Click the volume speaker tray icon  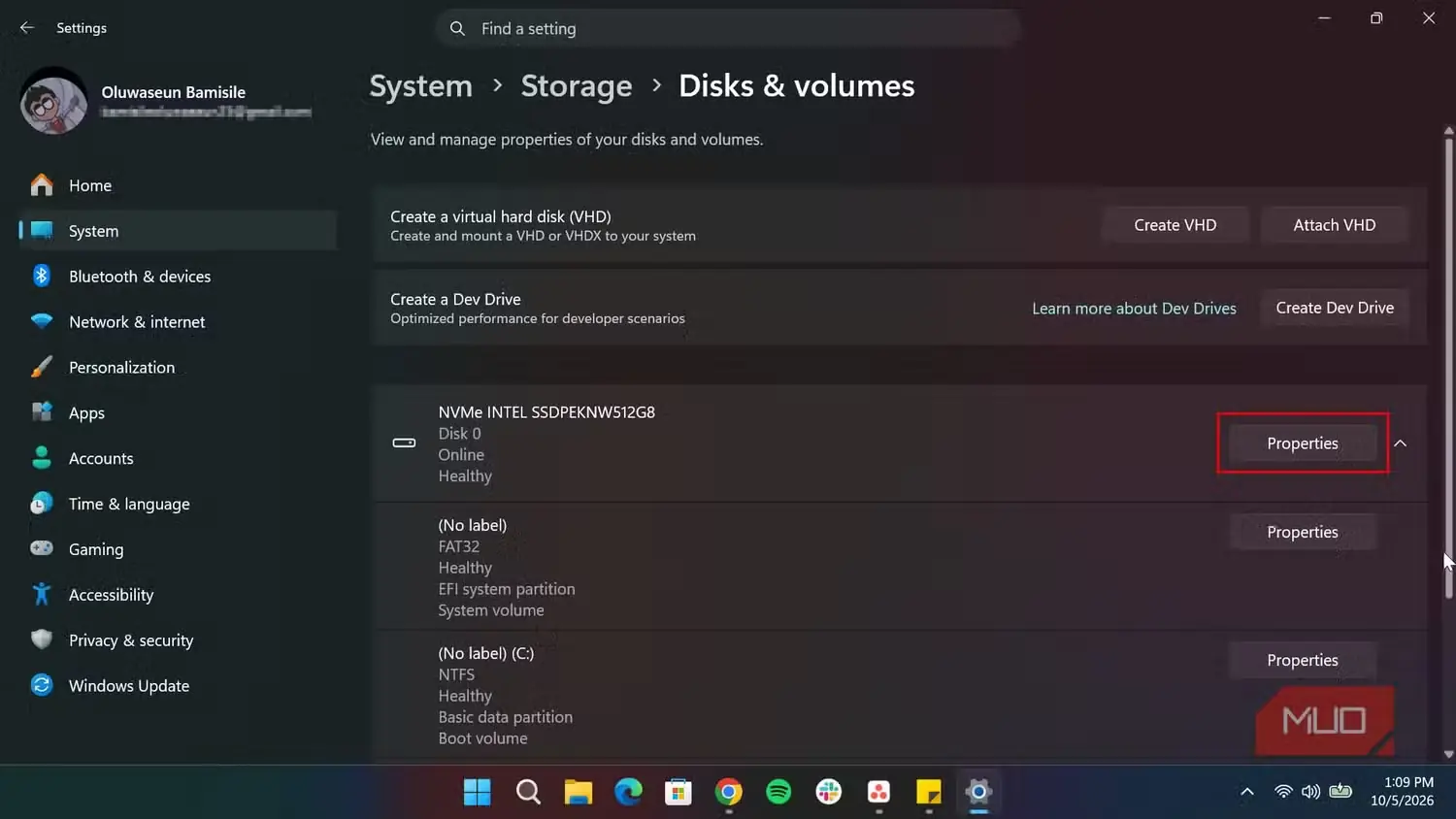coord(1310,792)
